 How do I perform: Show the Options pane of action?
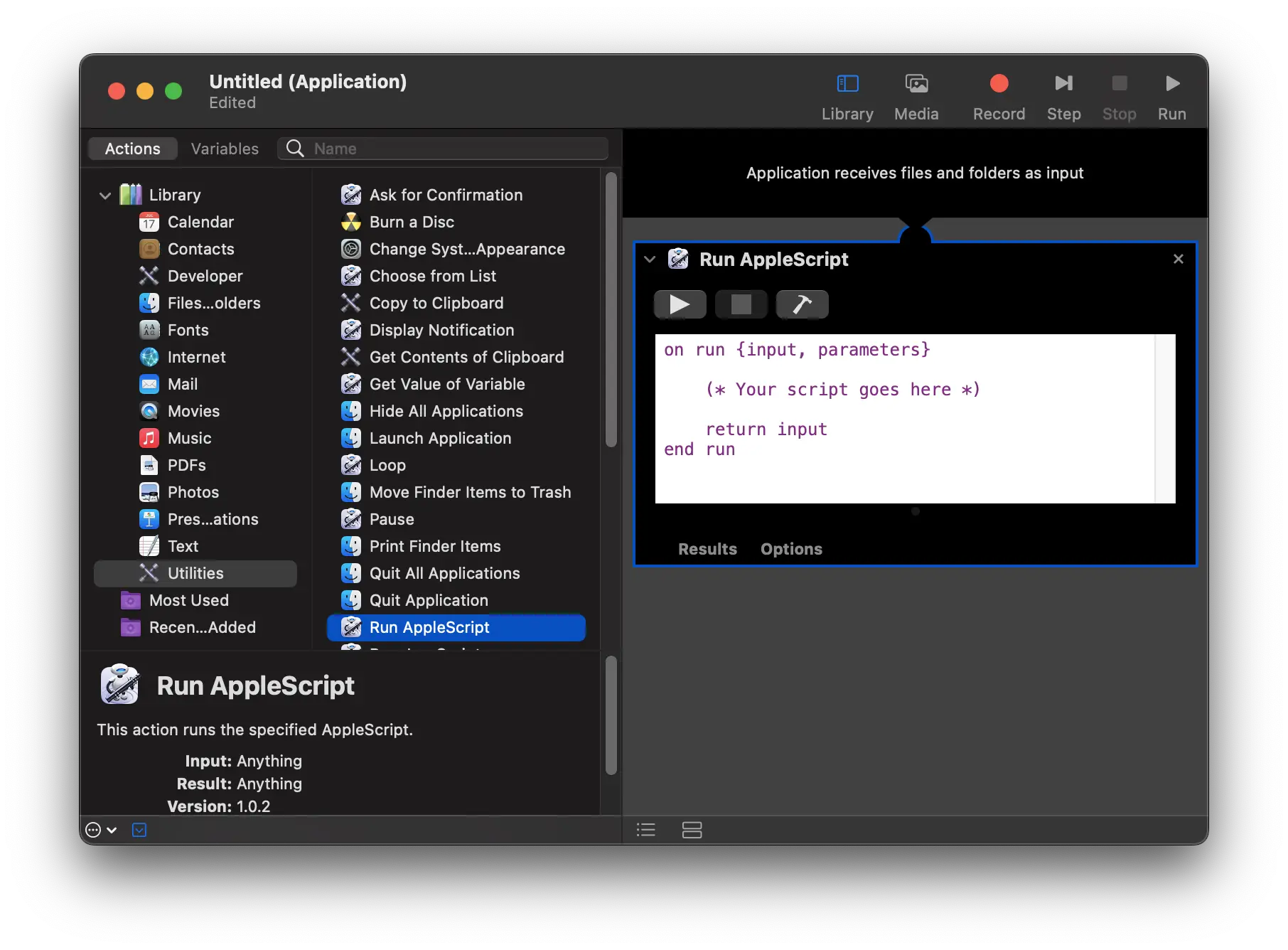pos(791,549)
